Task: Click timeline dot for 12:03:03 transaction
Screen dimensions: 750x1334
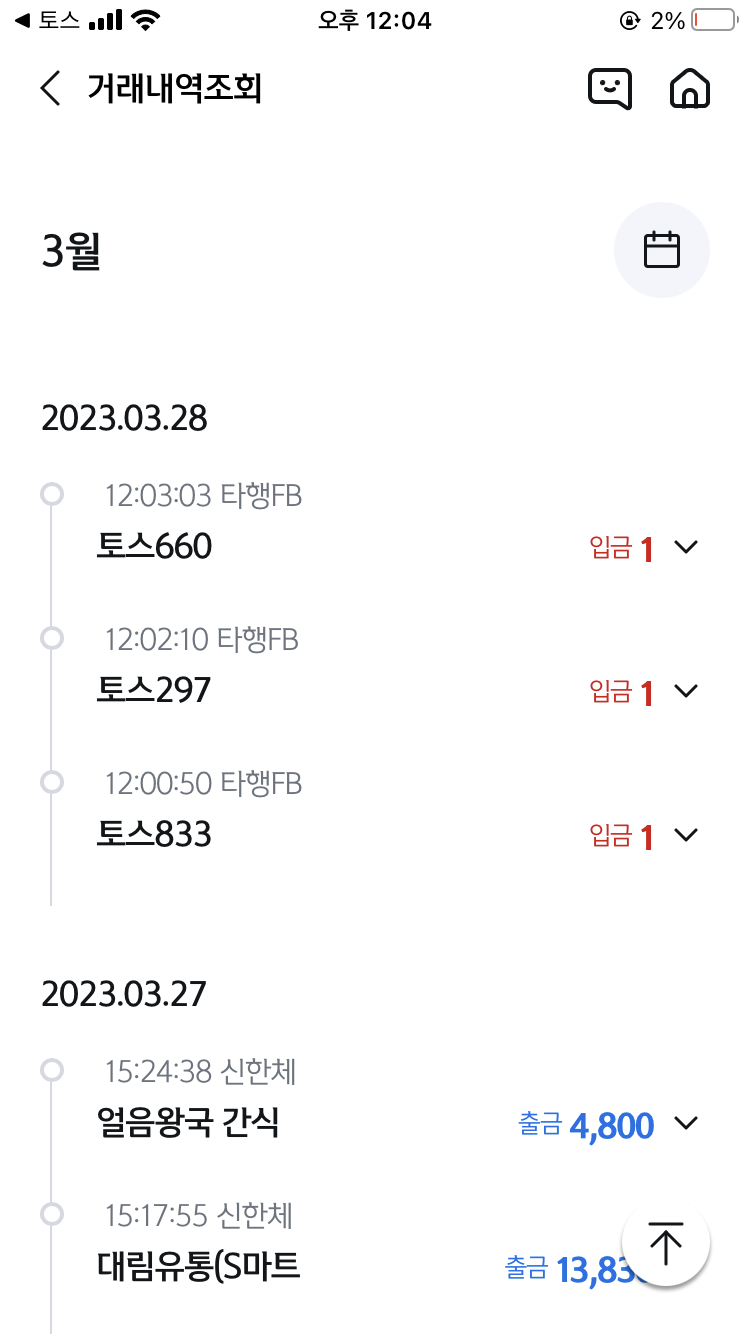Action: click(x=51, y=494)
